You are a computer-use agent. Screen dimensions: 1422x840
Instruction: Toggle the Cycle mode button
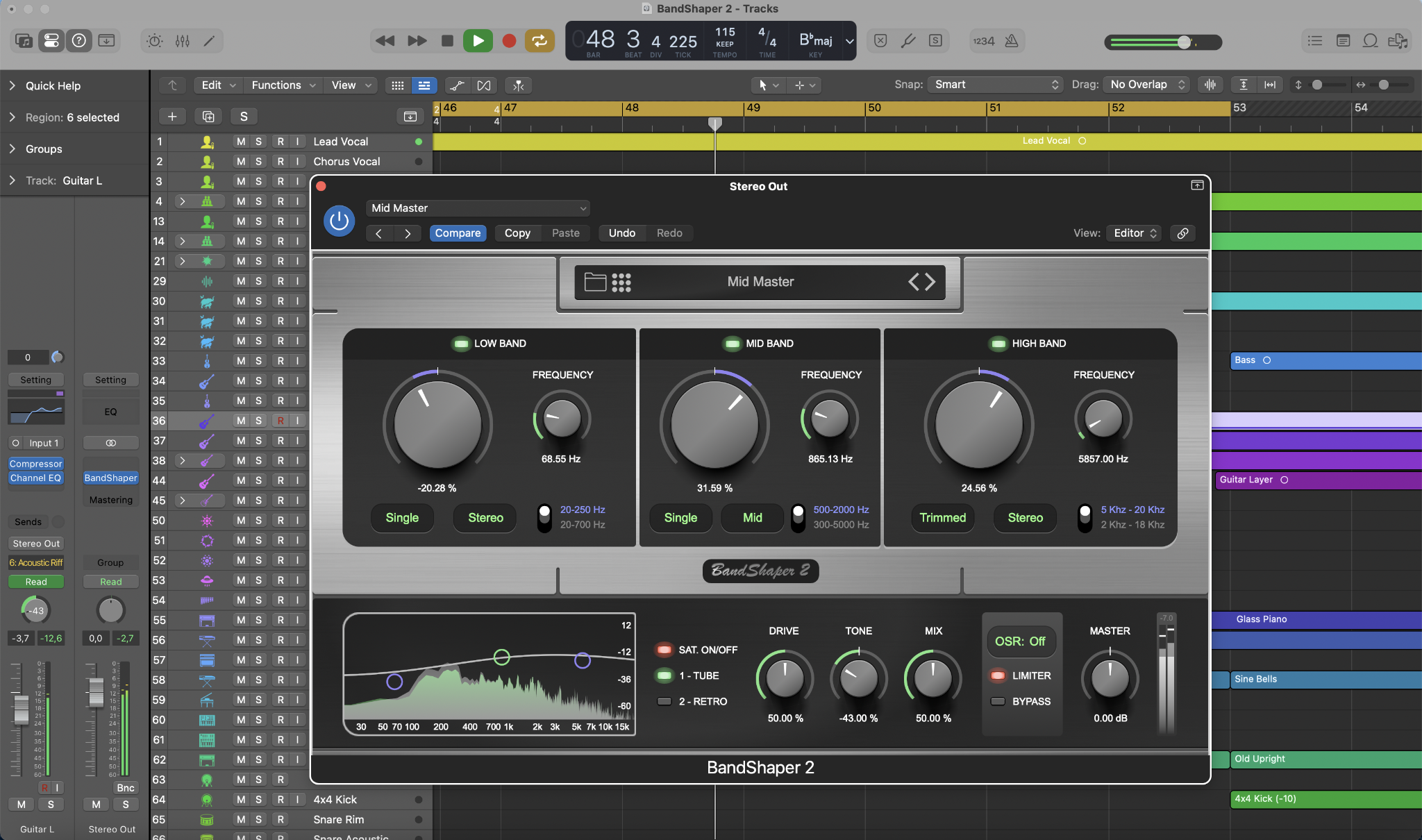tap(539, 41)
